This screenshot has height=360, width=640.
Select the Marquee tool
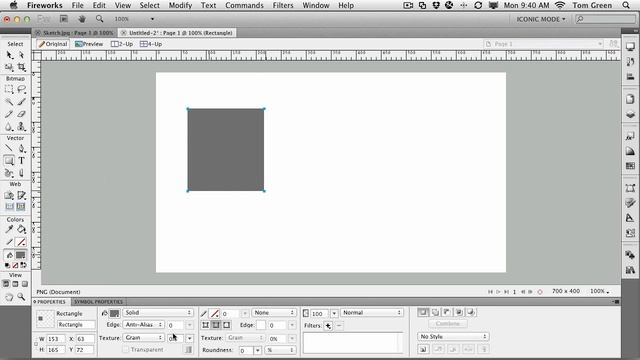[x=9, y=89]
